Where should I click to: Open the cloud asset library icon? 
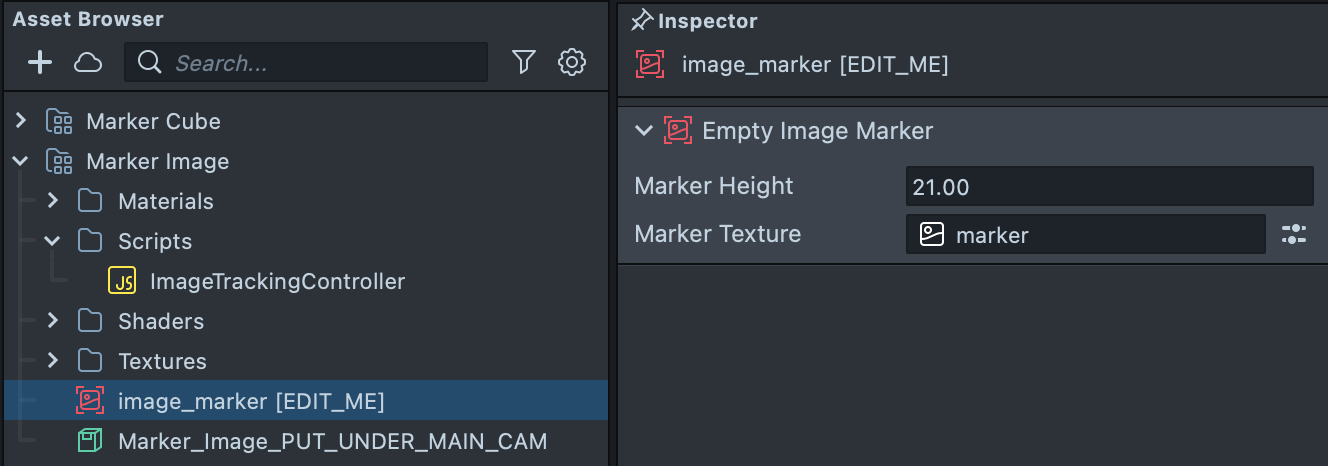coord(88,63)
